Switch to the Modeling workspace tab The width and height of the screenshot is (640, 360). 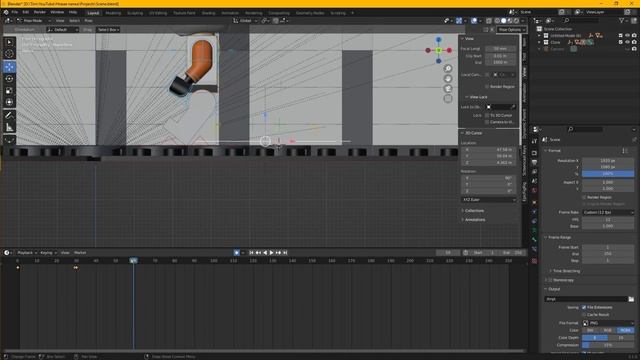[113, 13]
